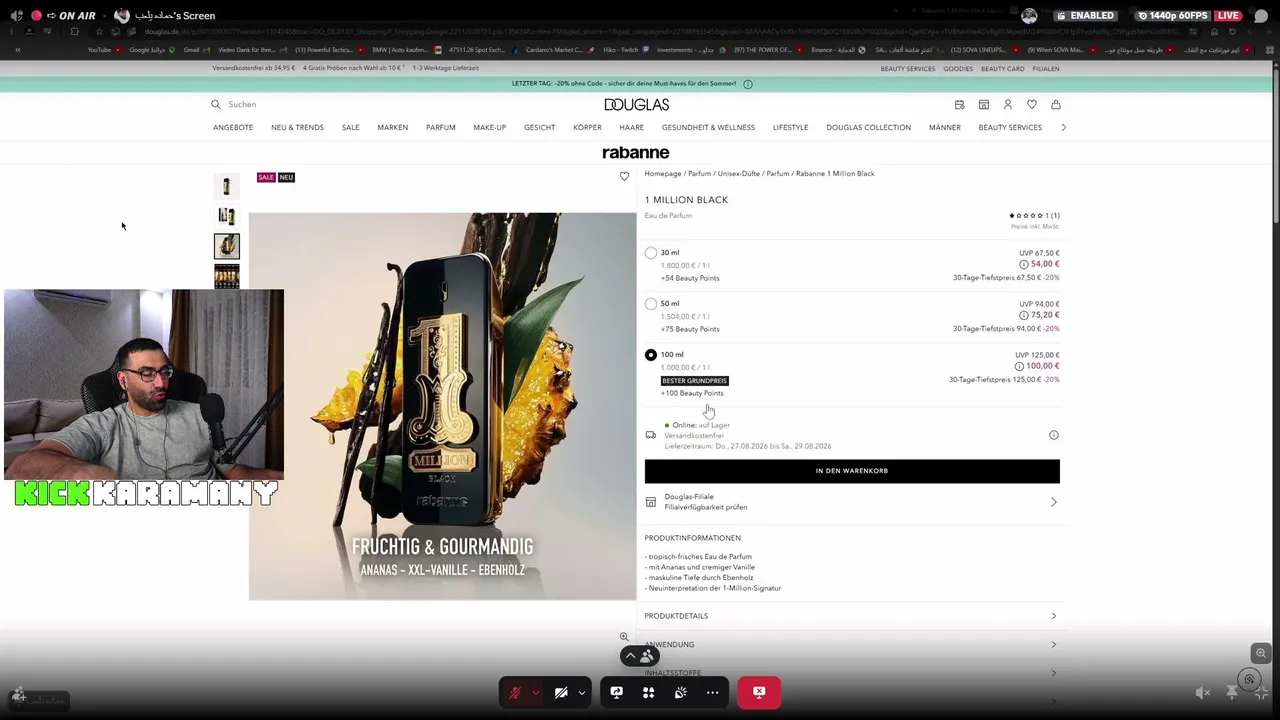
Task: Click BEAUTY CARD in top utility bar
Action: [x=1003, y=69]
